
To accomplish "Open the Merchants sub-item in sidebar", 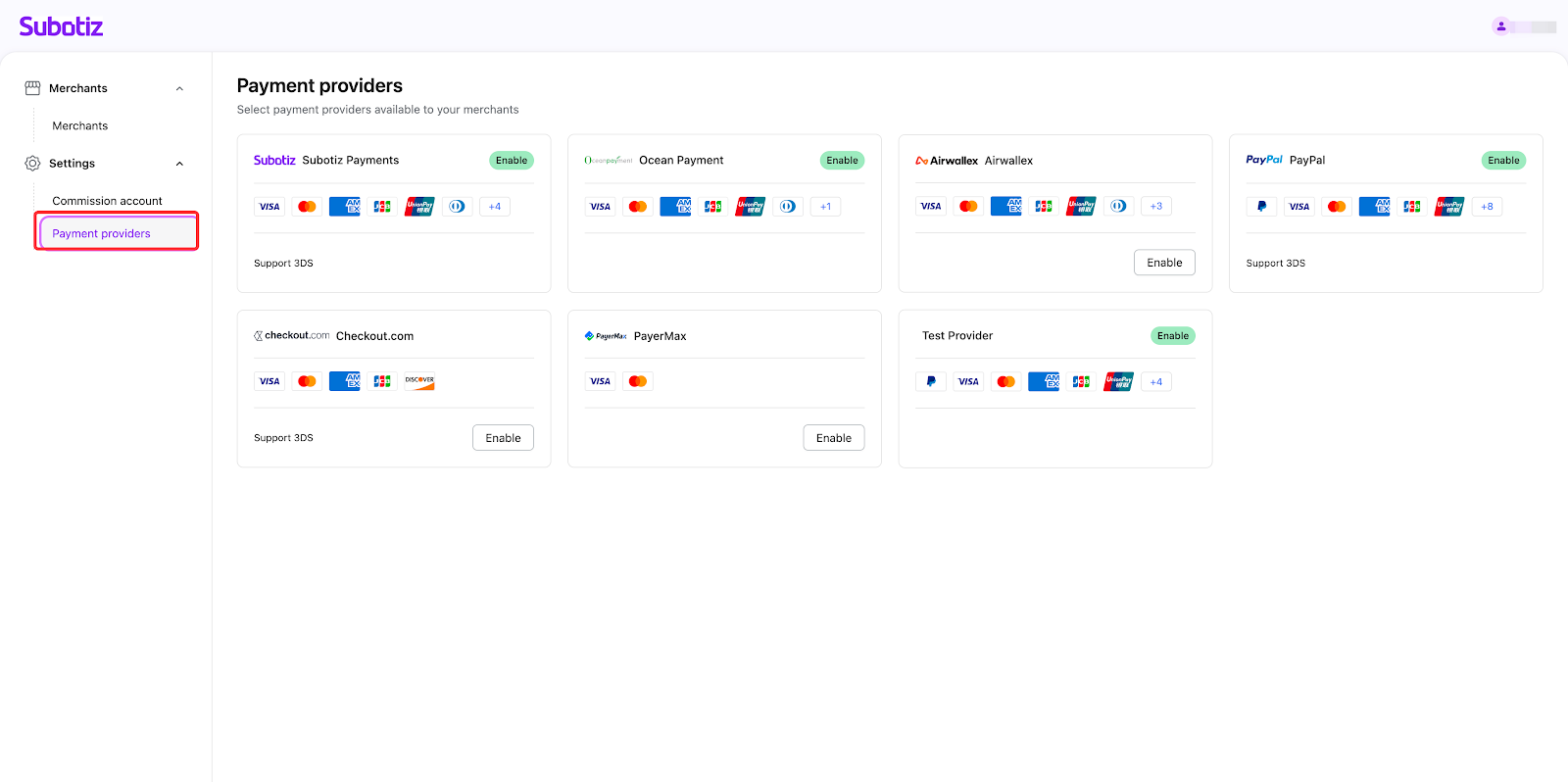I will pyautogui.click(x=80, y=126).
